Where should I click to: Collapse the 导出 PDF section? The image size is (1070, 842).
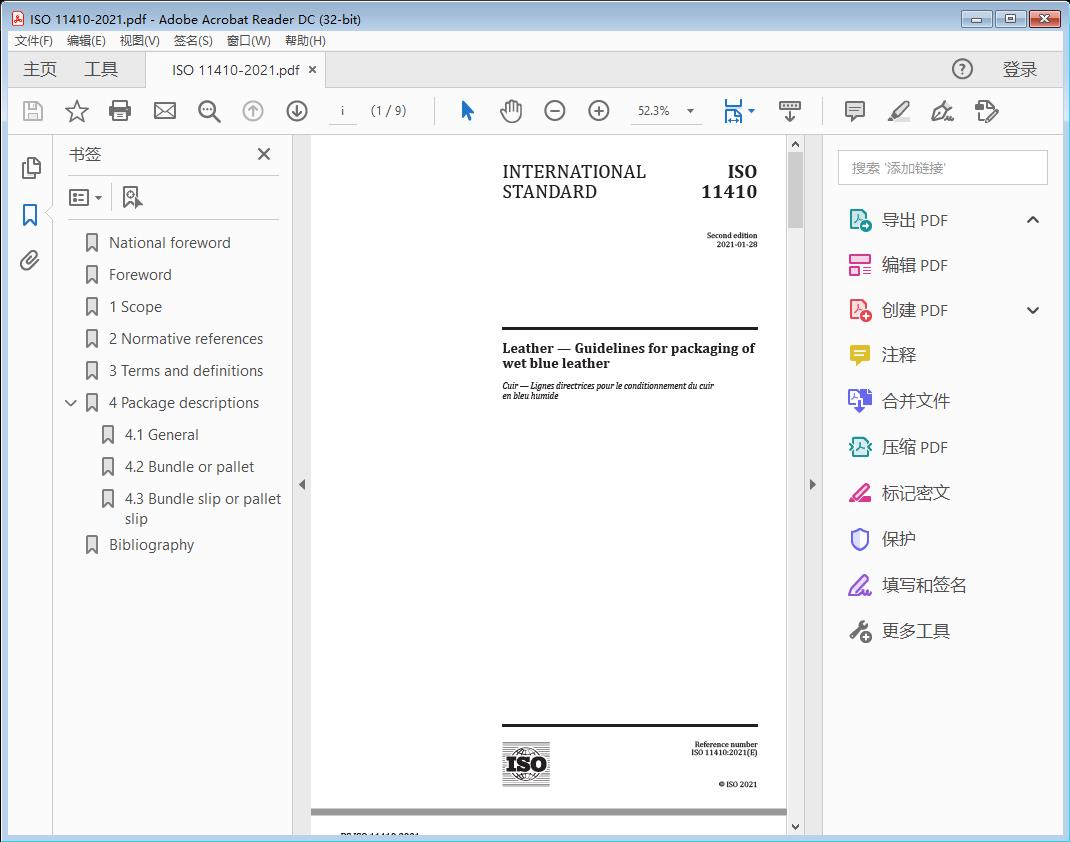pos(1033,220)
